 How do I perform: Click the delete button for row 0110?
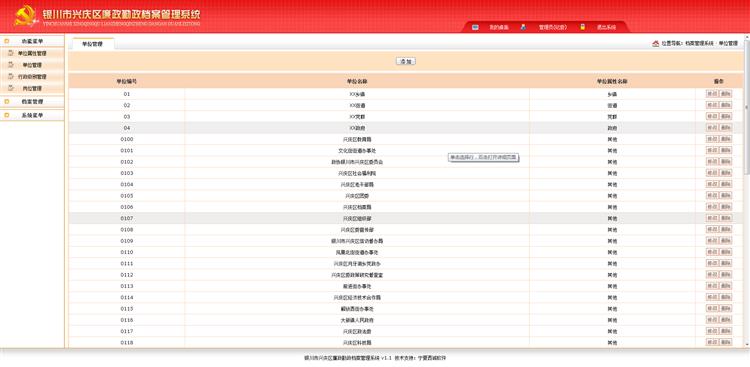click(x=726, y=252)
